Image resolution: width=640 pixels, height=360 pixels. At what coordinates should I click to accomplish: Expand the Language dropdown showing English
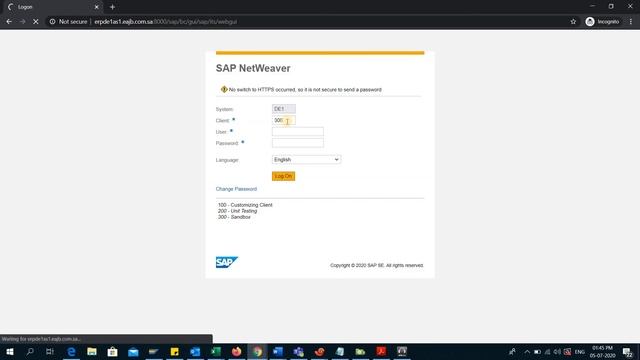306,160
